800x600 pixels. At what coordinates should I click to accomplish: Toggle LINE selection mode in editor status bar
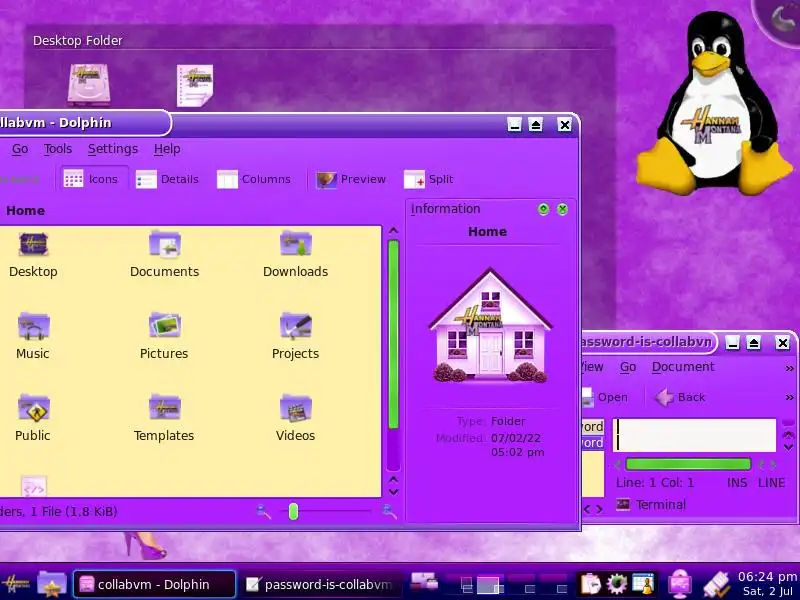[x=771, y=483]
